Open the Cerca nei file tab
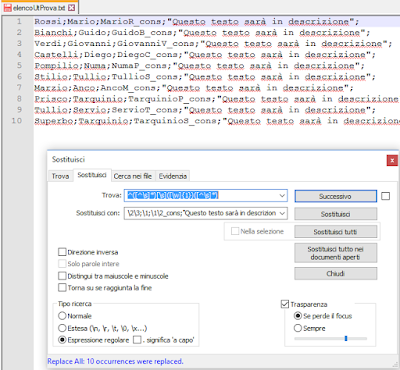This screenshot has height=370, width=400. tap(133, 176)
